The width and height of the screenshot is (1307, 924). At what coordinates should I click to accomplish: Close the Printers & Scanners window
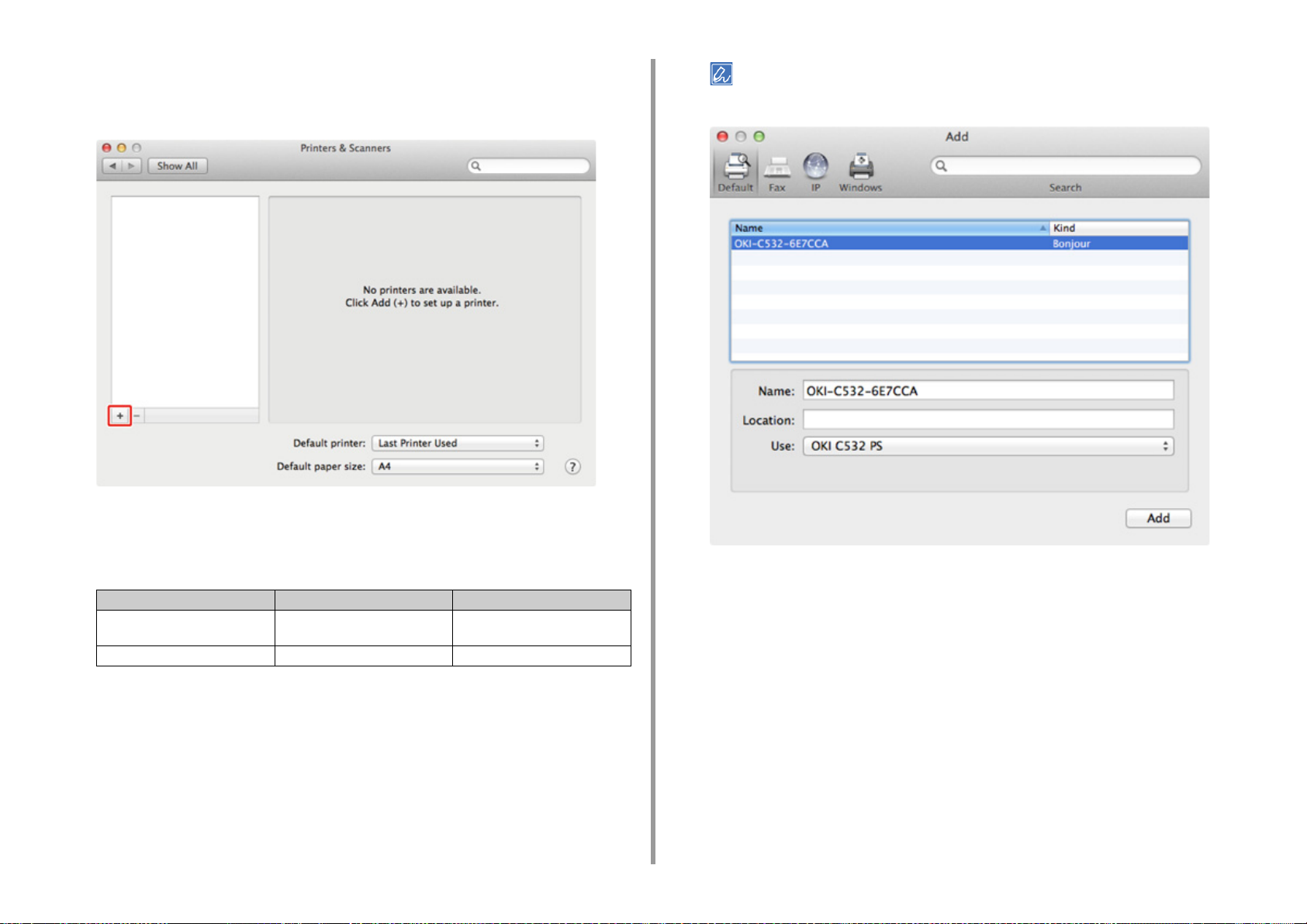tap(106, 147)
